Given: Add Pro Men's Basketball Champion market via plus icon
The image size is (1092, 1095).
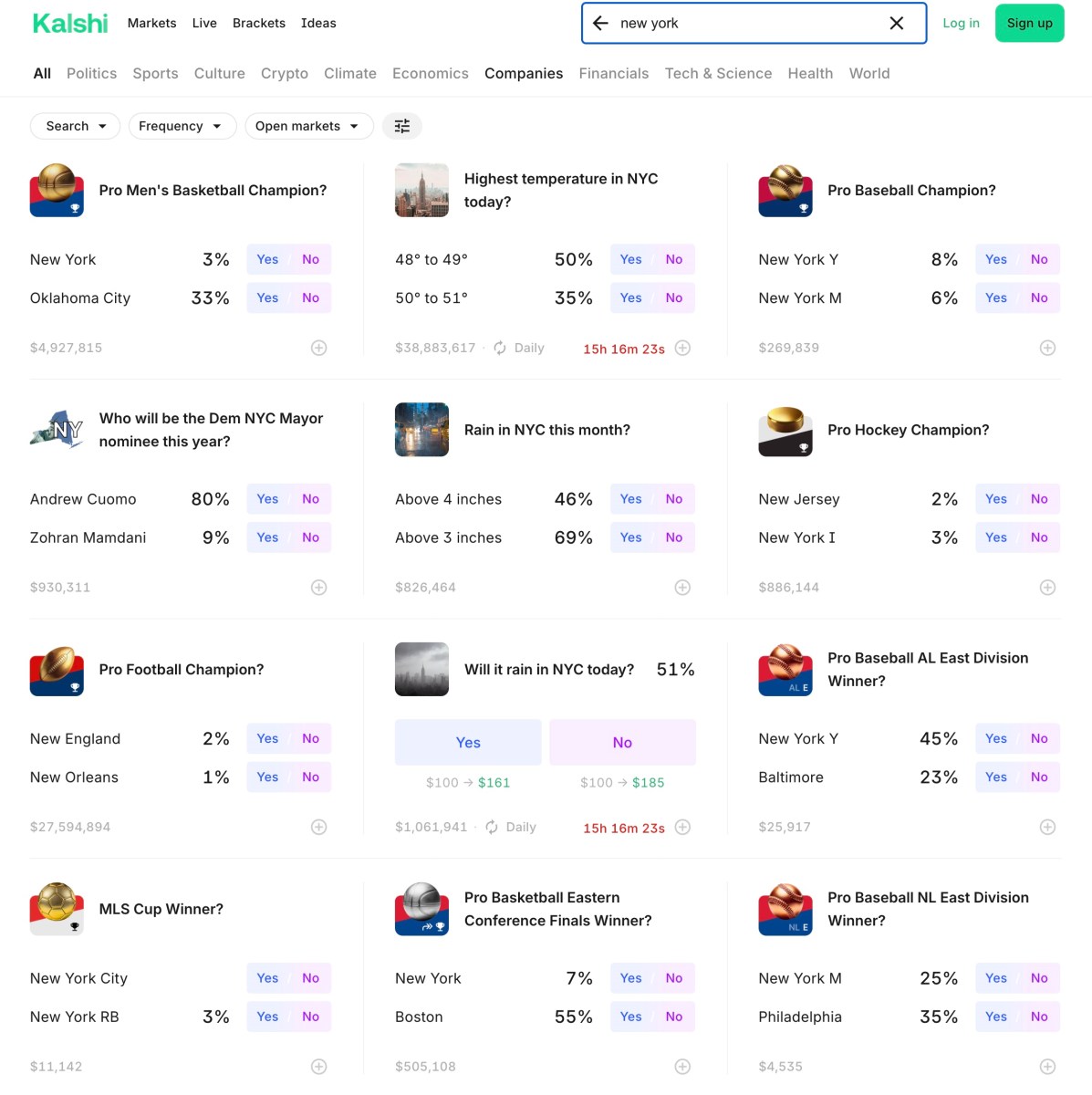Looking at the screenshot, I should tap(319, 348).
